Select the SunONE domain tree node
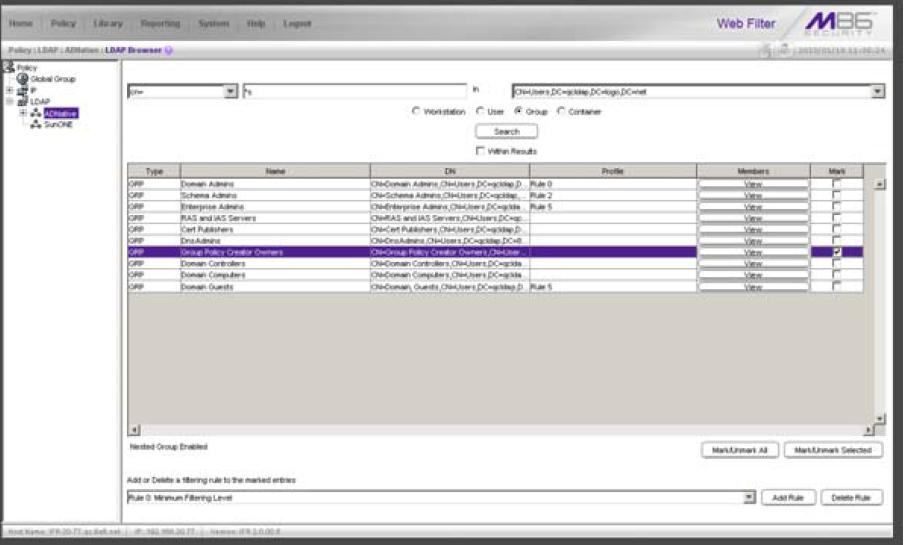This screenshot has width=904, height=545. click(57, 124)
